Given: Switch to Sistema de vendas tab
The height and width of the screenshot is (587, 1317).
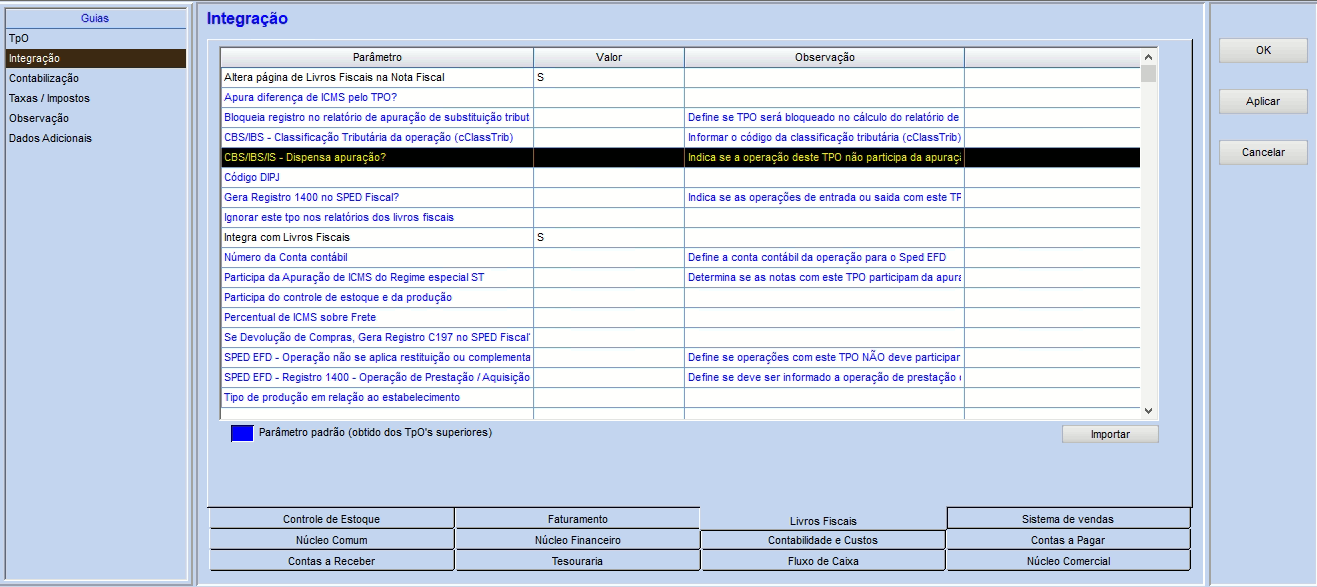Looking at the screenshot, I should 1067,519.
